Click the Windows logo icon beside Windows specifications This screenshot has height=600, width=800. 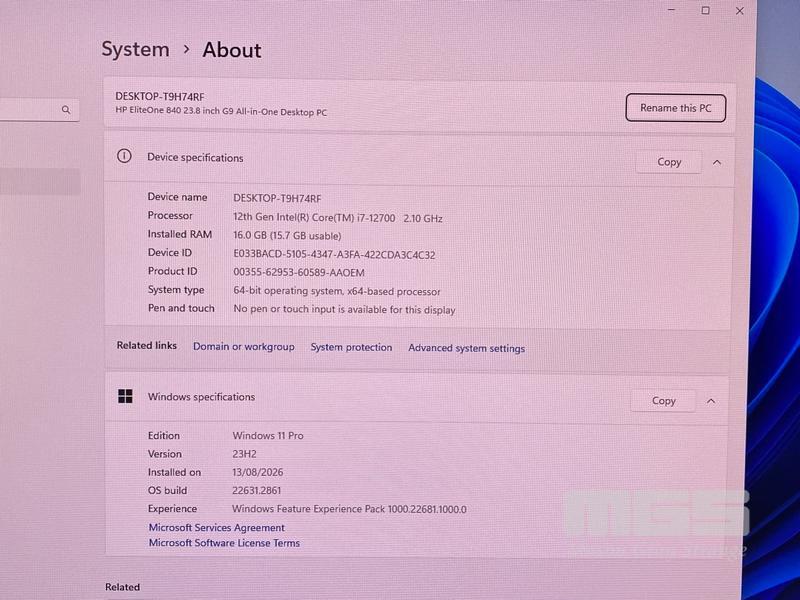(125, 396)
